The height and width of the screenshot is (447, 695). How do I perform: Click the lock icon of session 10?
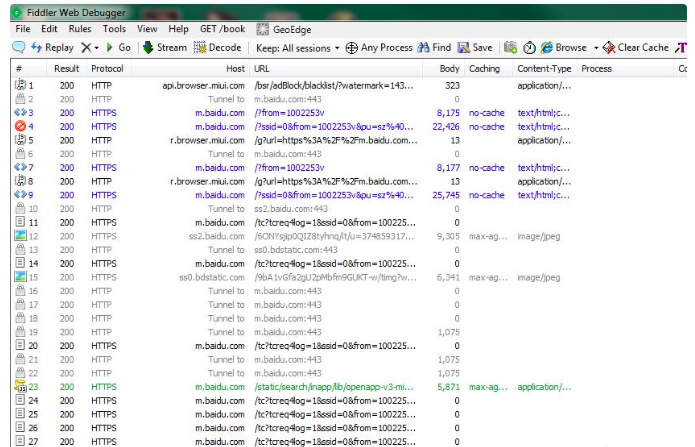point(20,208)
